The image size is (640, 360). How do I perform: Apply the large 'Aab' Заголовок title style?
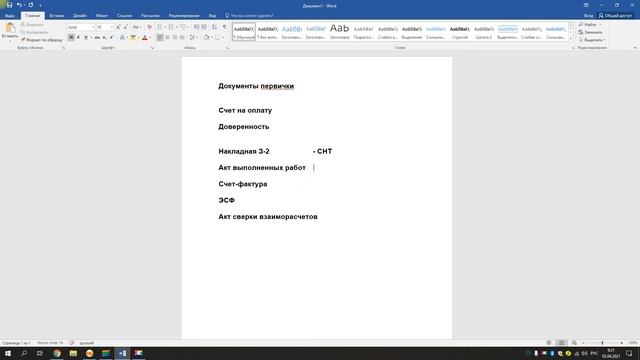pos(340,31)
